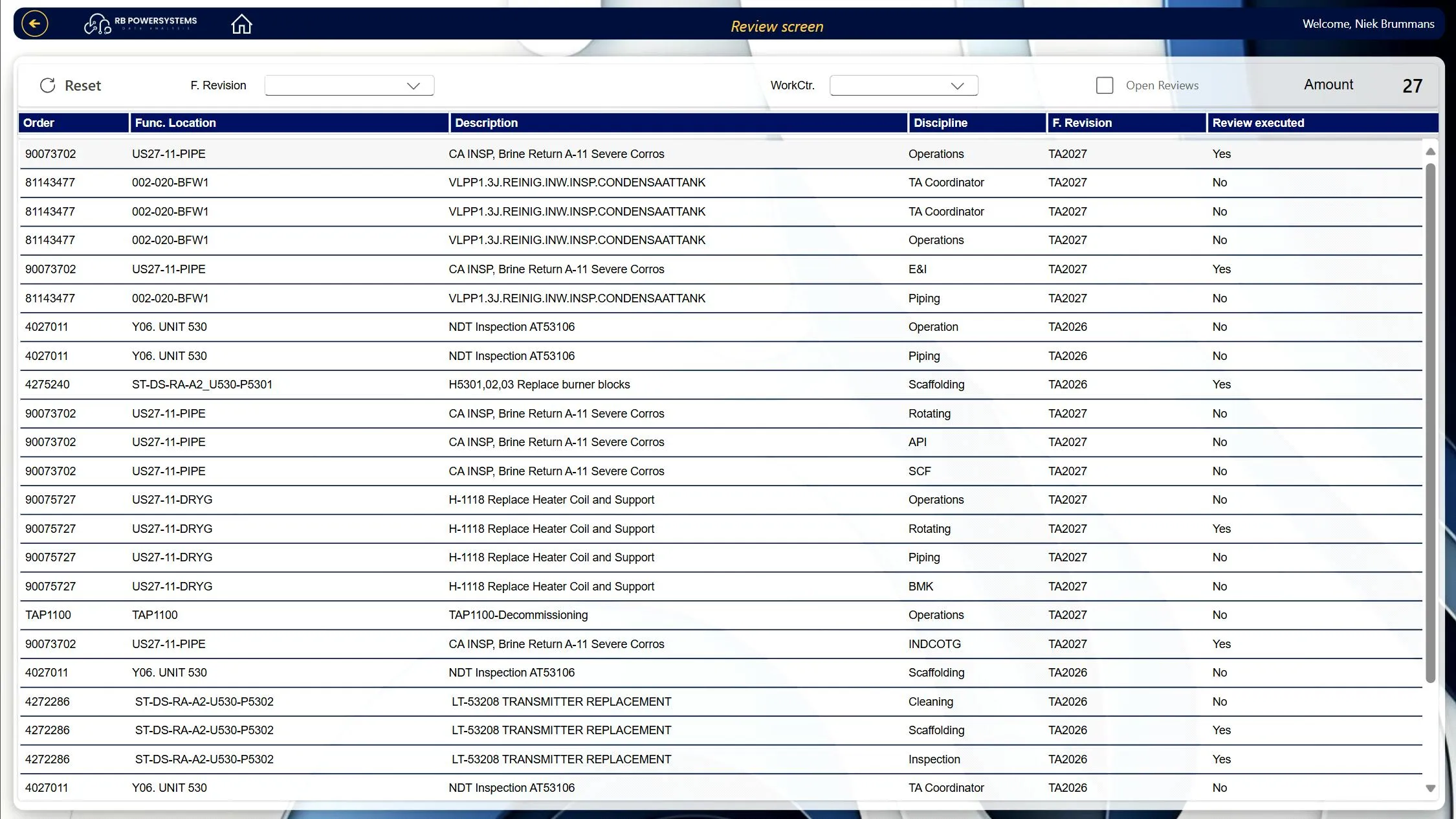
Task: Click the Amount value 27
Action: tap(1413, 86)
